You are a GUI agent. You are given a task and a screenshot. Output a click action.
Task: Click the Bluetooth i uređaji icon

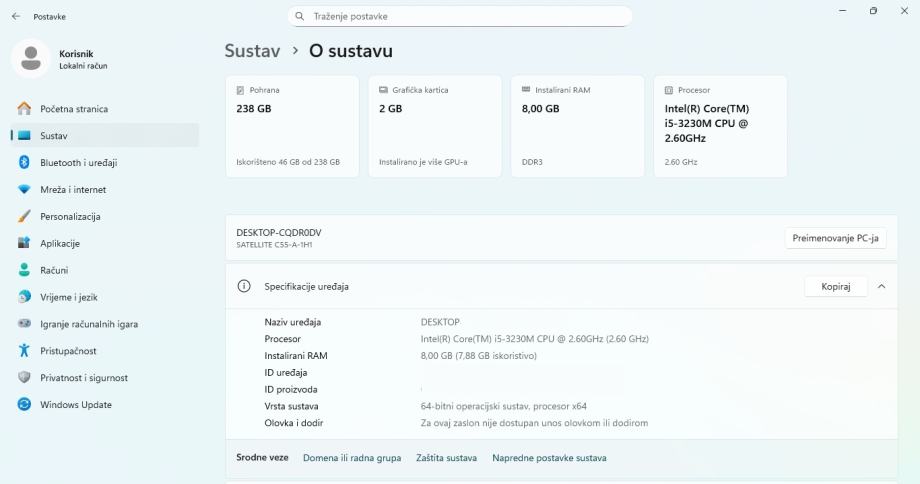[24, 163]
